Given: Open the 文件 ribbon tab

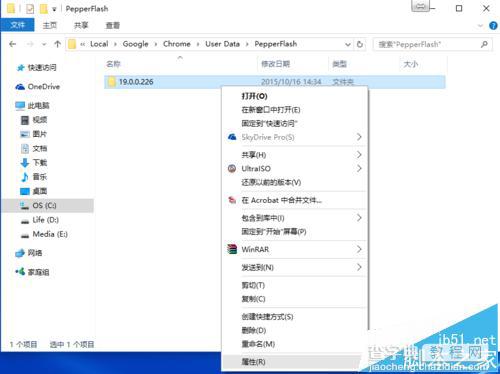Looking at the screenshot, I should 17,25.
